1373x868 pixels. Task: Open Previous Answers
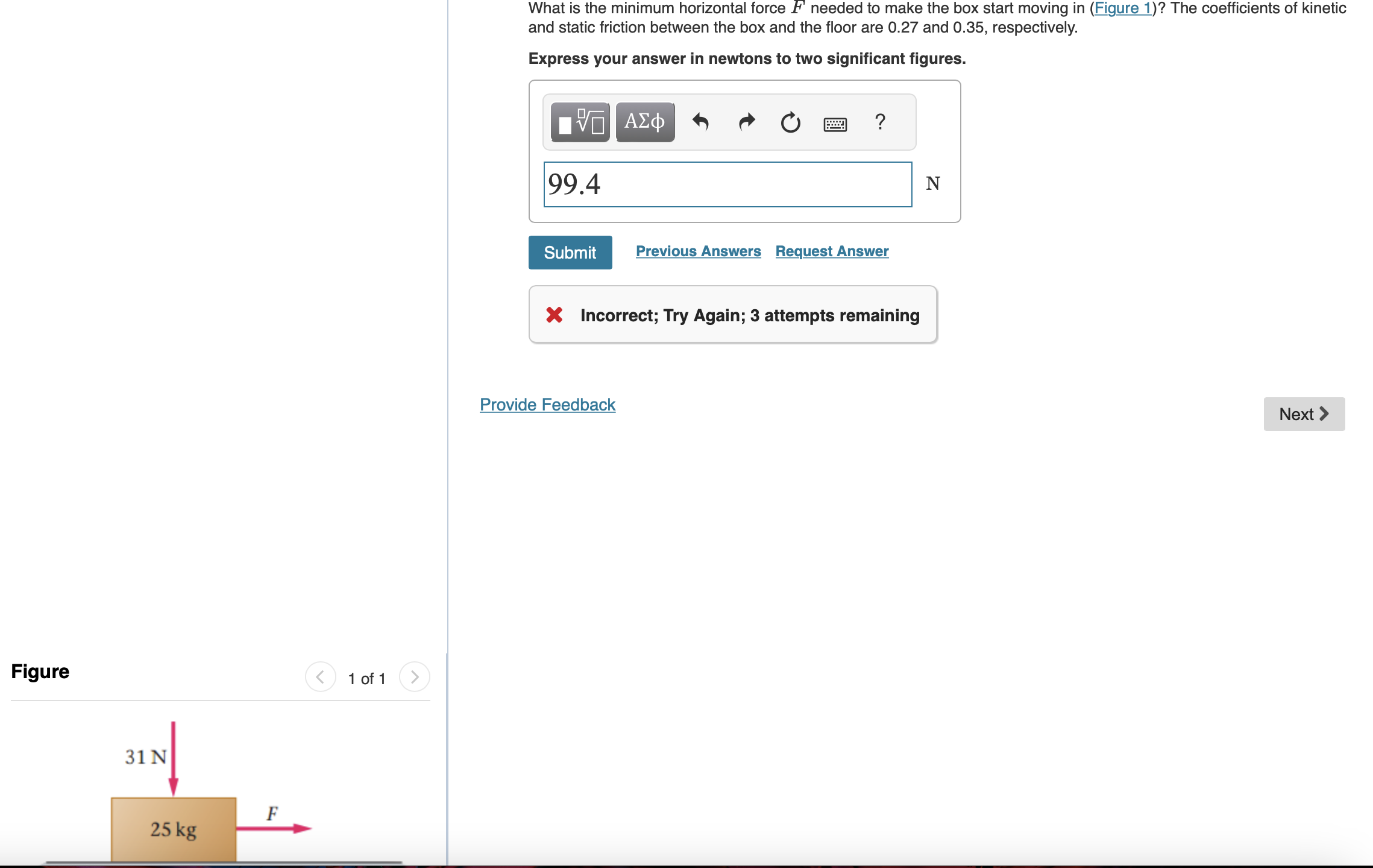click(x=698, y=251)
